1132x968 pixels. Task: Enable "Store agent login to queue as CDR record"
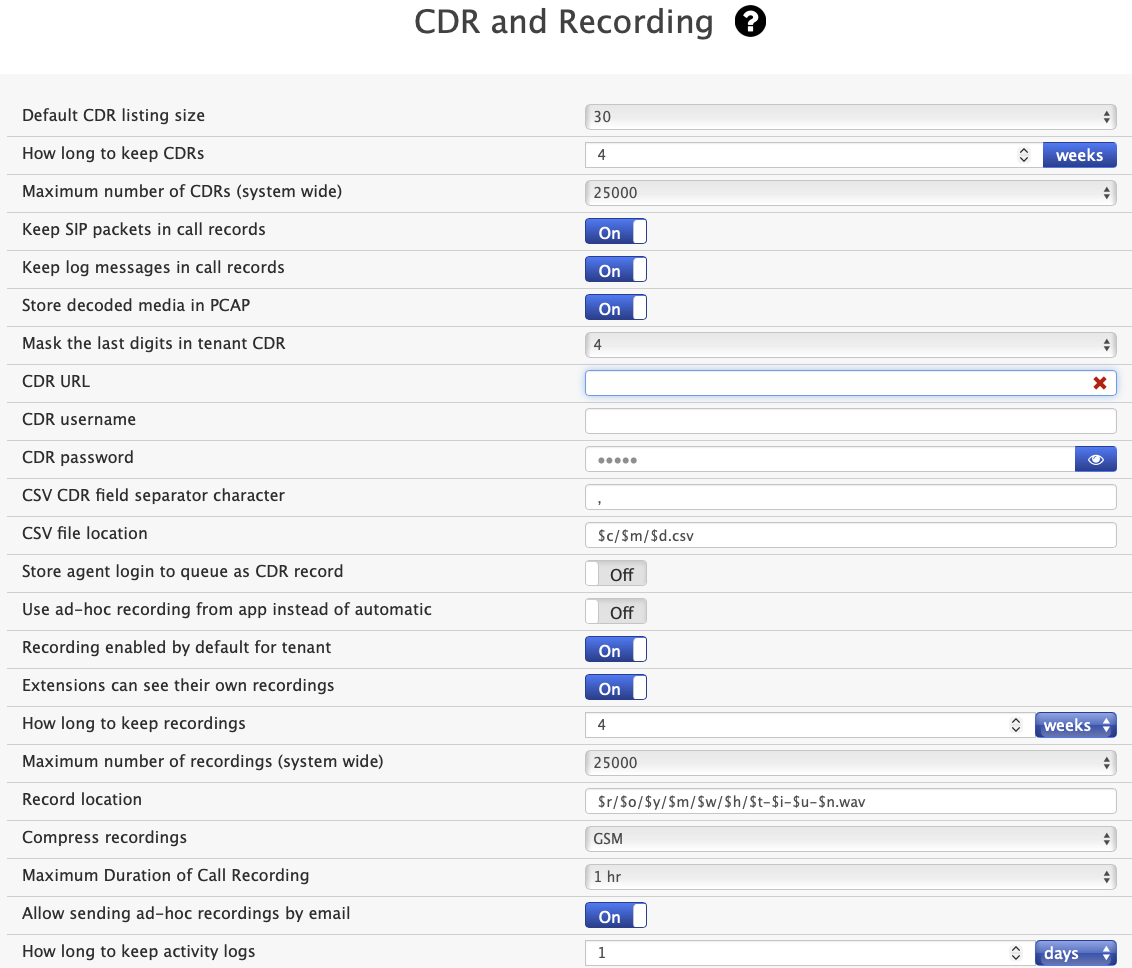(x=615, y=573)
